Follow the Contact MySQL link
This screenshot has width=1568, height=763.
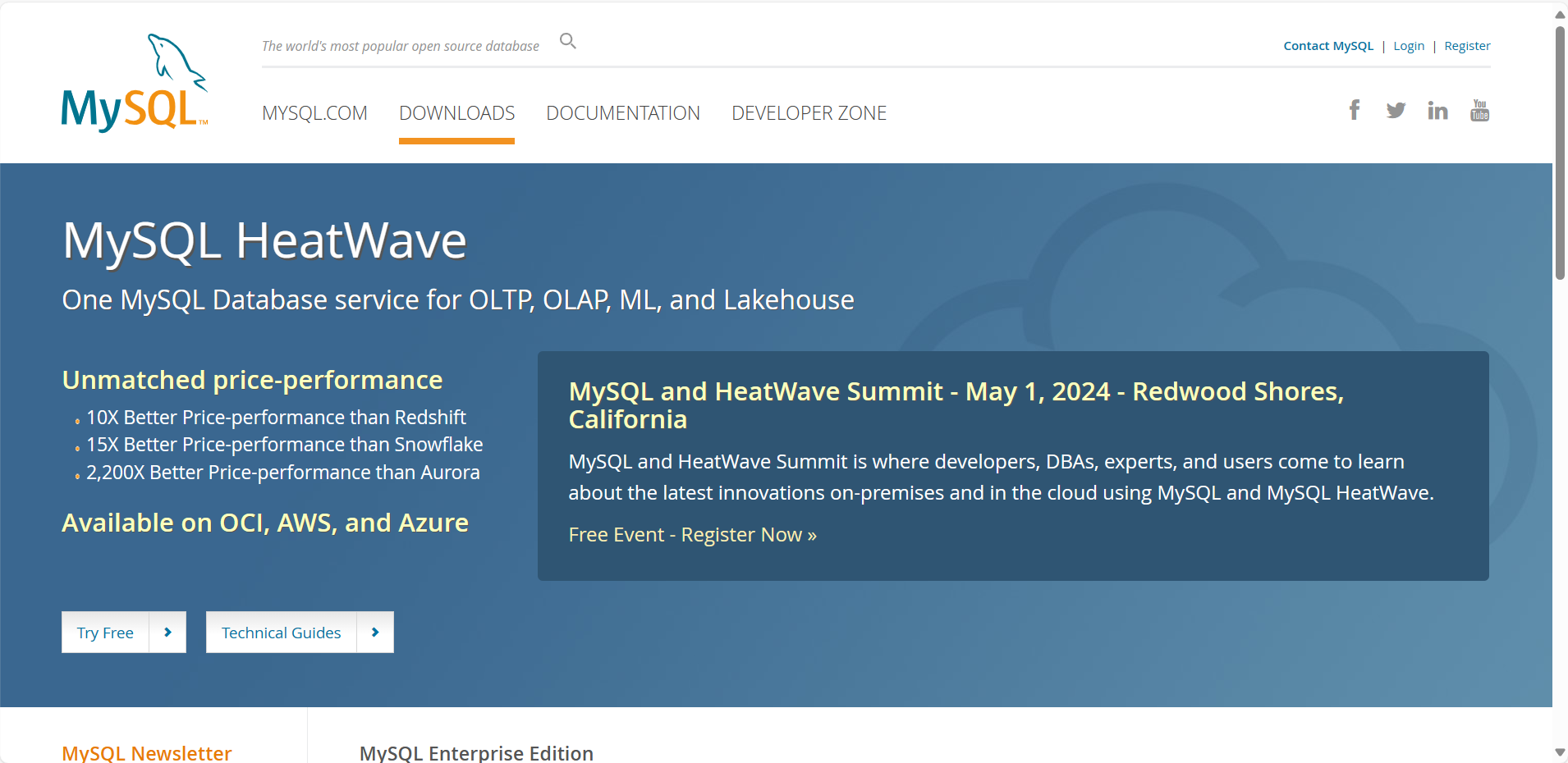click(1328, 46)
